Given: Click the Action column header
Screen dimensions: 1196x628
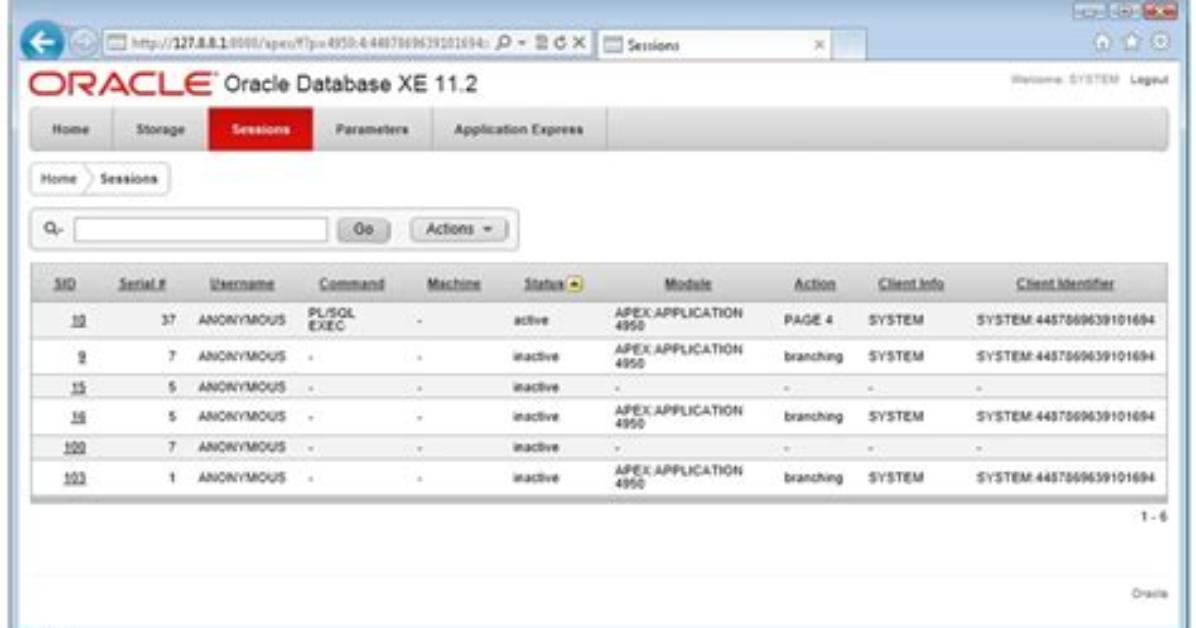Looking at the screenshot, I should 815,284.
